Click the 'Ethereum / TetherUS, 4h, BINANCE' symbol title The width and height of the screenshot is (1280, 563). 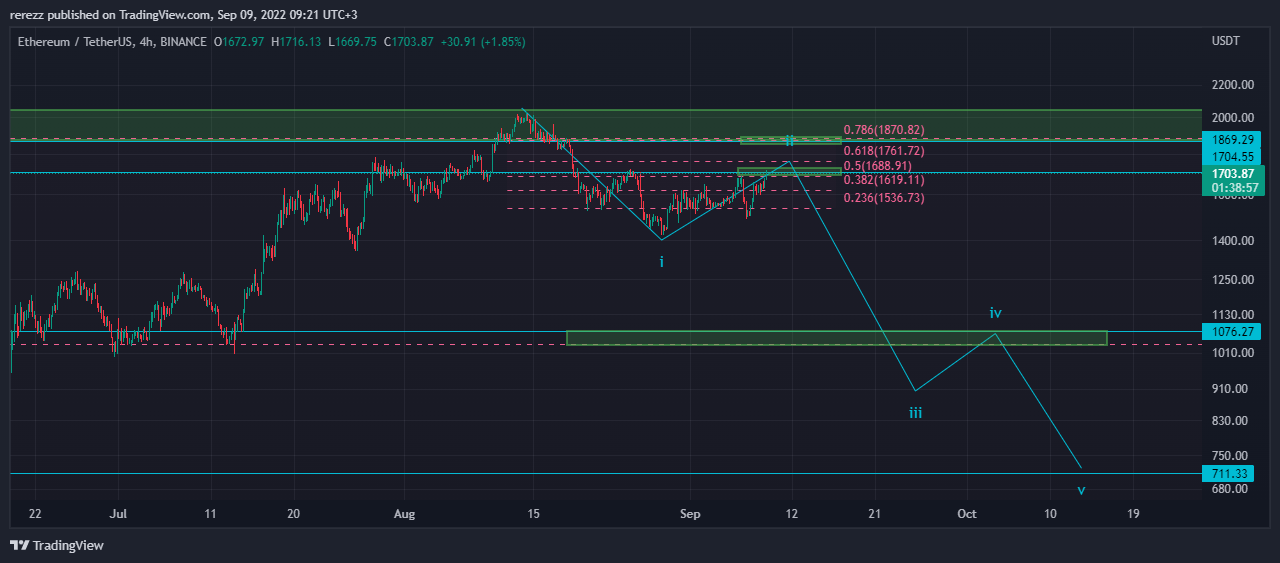pyautogui.click(x=112, y=42)
